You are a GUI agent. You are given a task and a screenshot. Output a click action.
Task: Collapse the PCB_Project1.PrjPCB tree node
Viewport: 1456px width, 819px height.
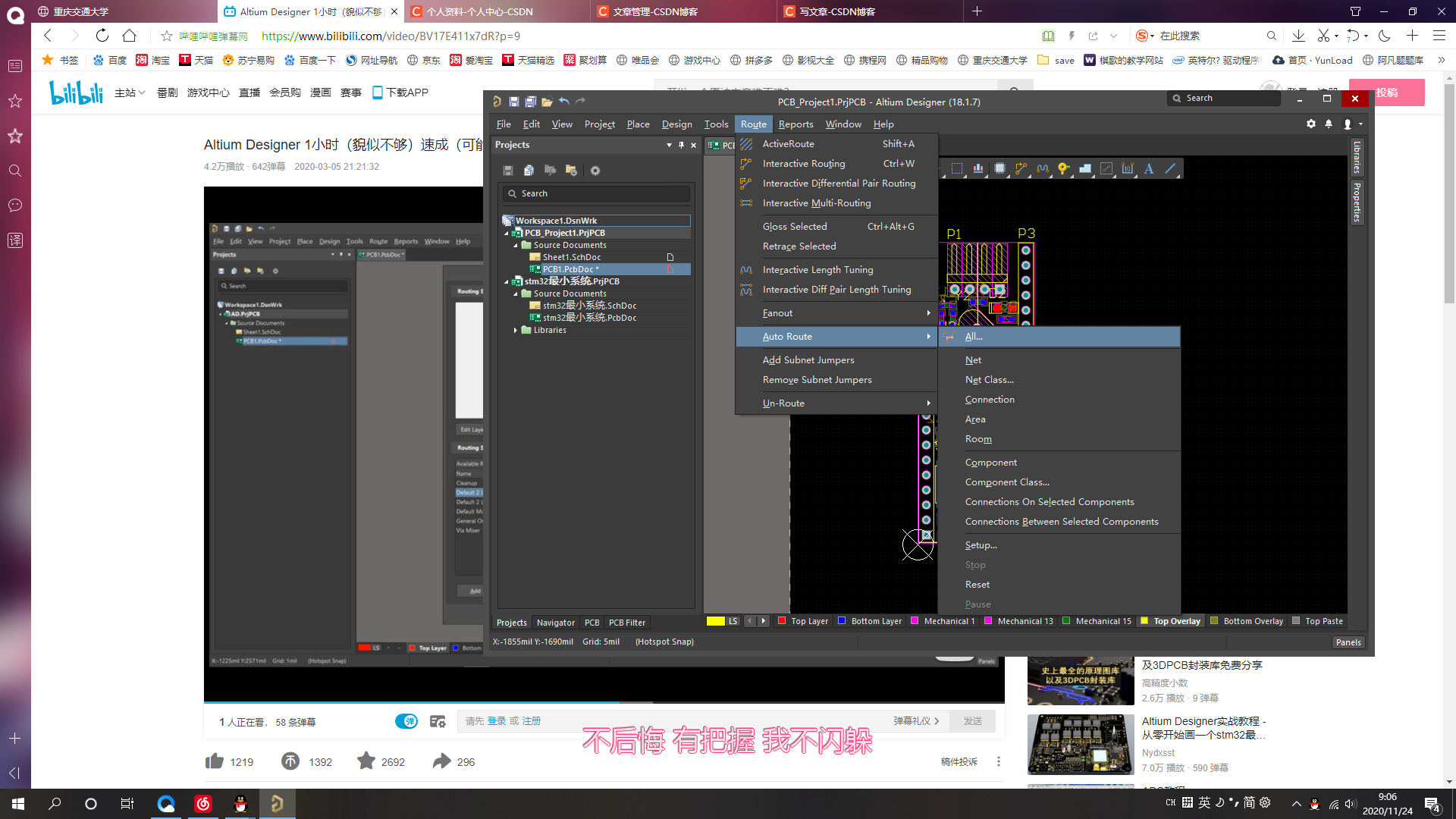tap(507, 234)
